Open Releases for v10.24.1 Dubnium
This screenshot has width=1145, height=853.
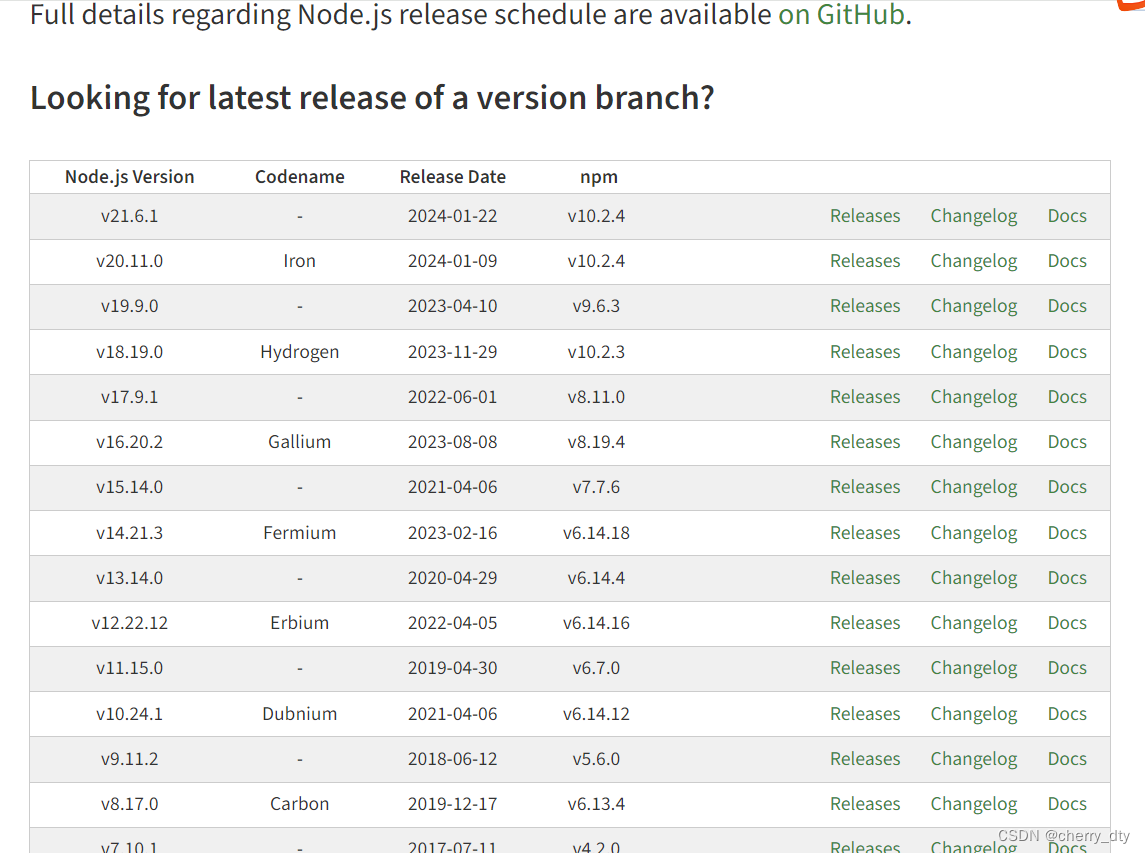tap(865, 714)
